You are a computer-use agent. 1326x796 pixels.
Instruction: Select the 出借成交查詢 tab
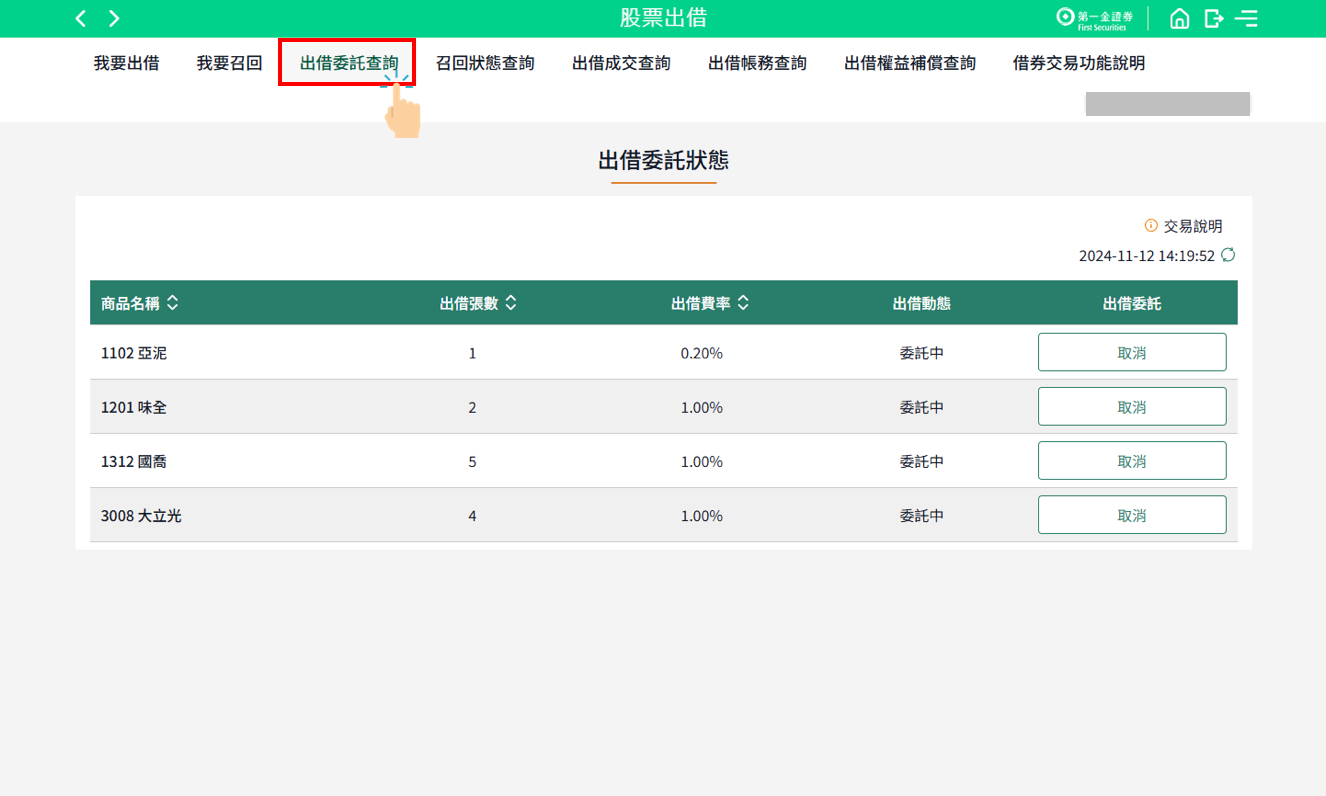point(621,63)
